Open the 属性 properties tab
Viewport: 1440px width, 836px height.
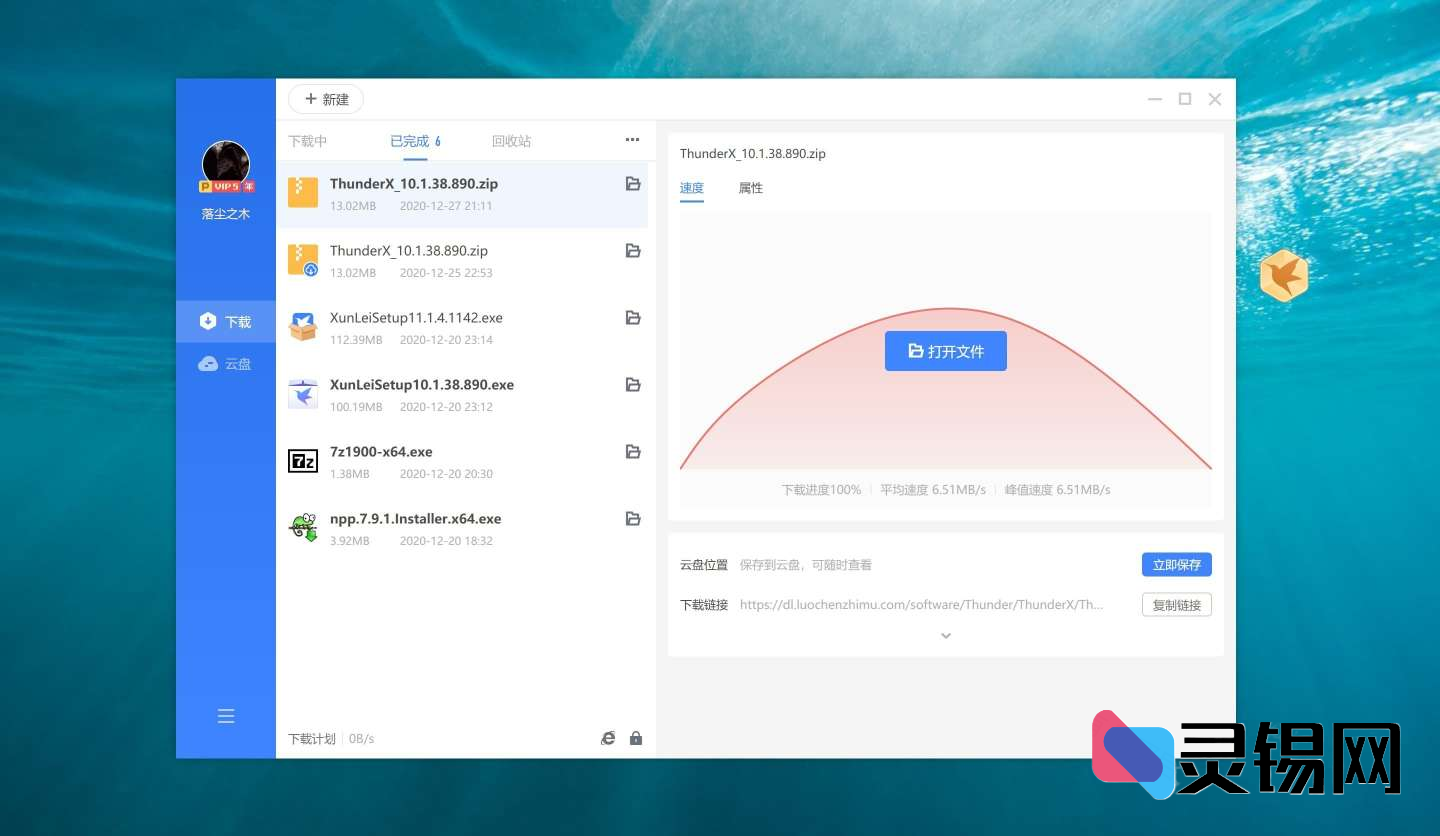750,188
